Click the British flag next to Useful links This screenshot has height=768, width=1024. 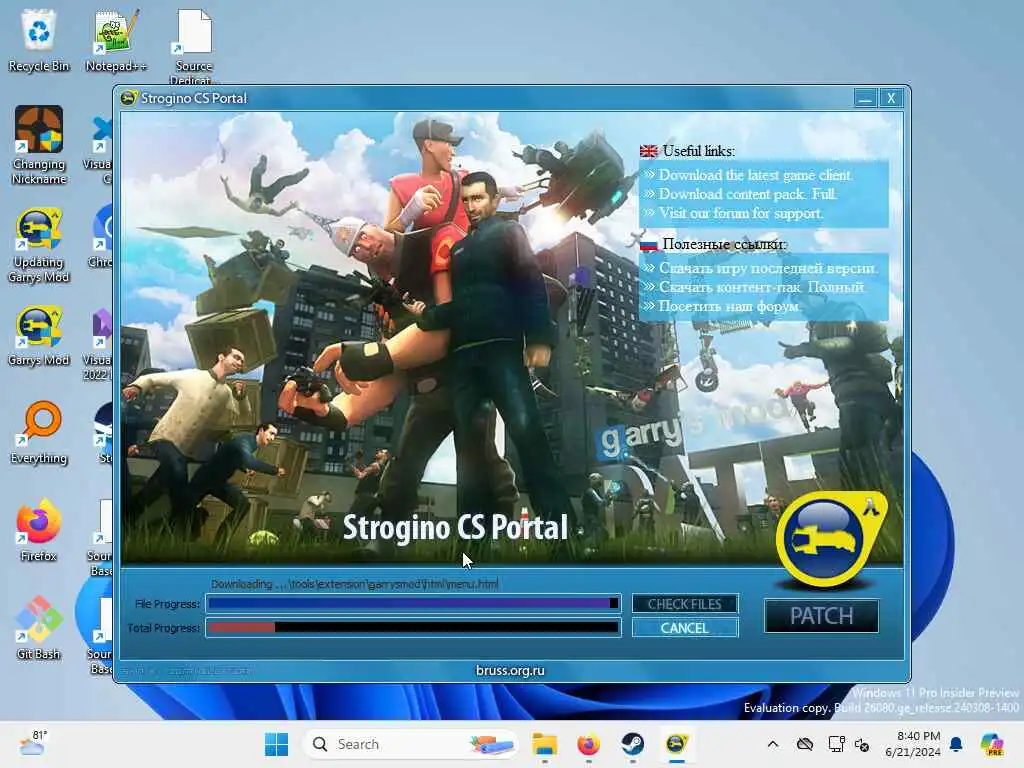[x=648, y=152]
